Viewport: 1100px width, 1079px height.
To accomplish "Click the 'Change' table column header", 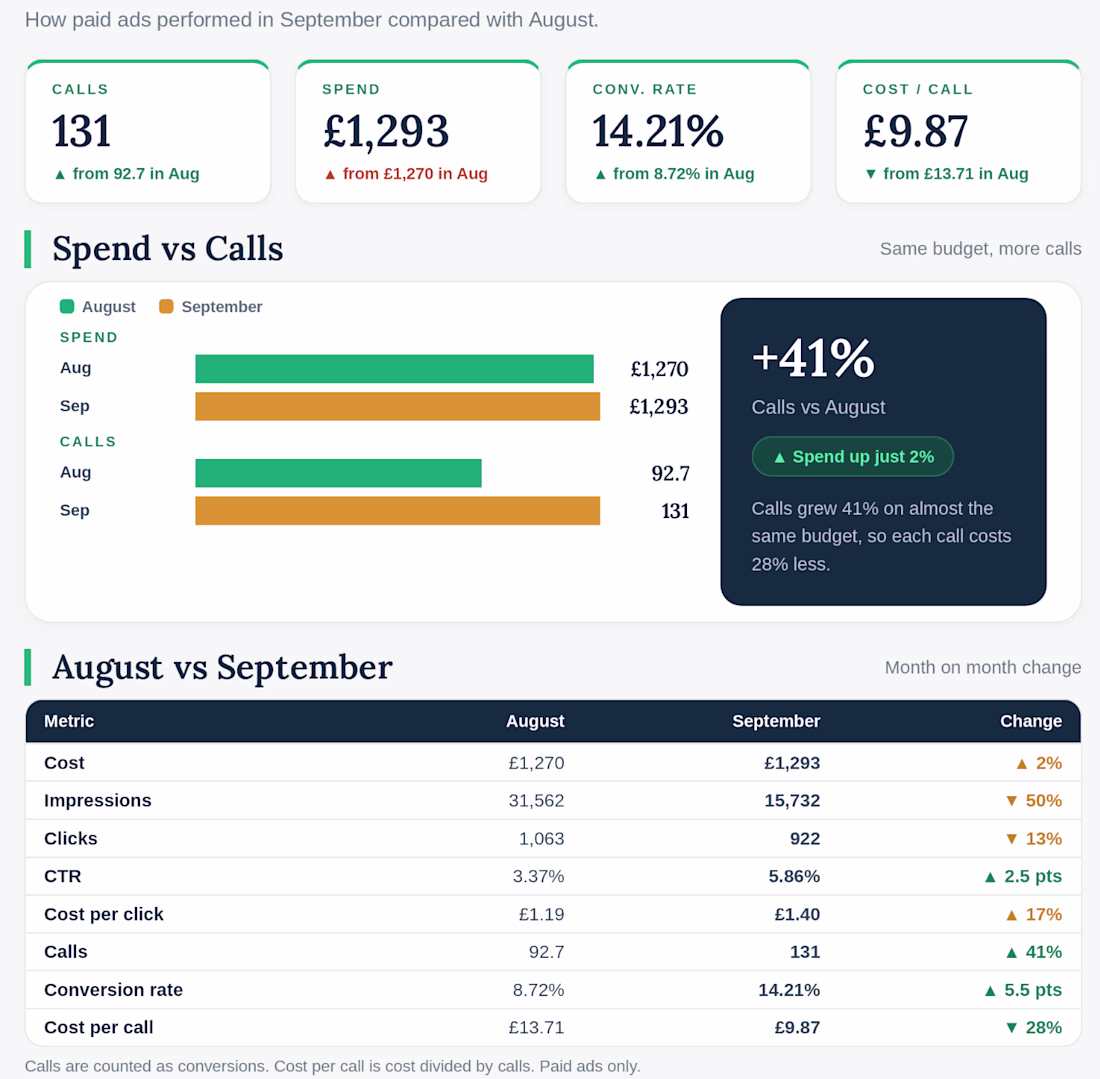I will (x=1031, y=721).
